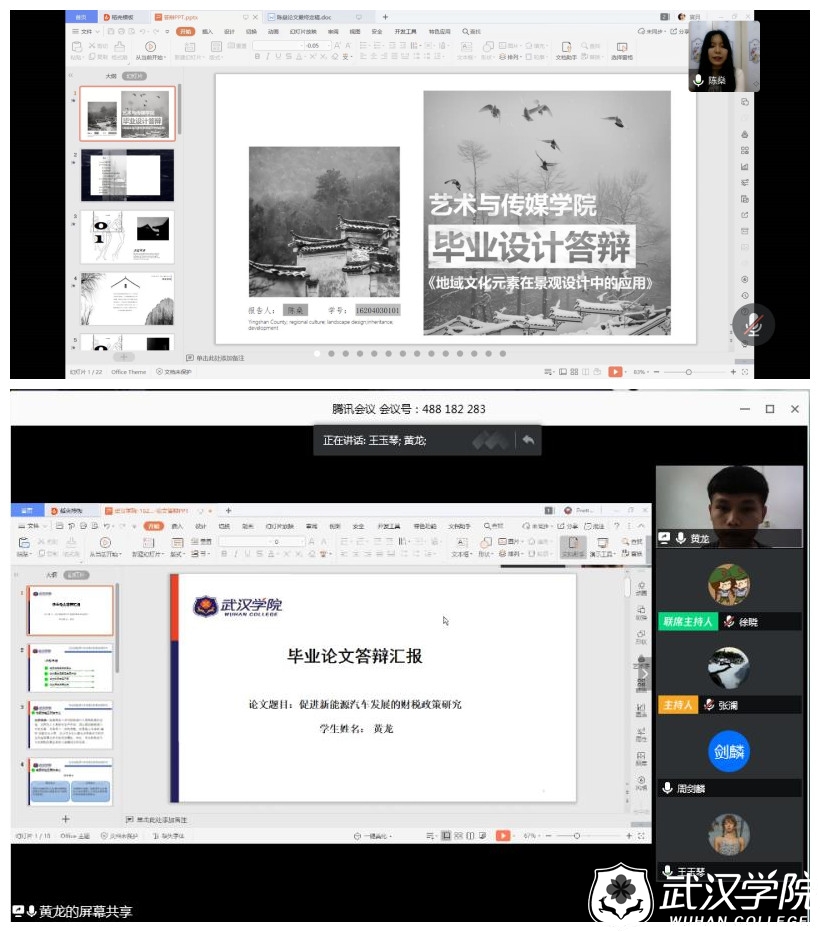Viewport: 820px width, 932px height.
Task: Click 黄龙's microphone icon on video tile
Action: (680, 538)
